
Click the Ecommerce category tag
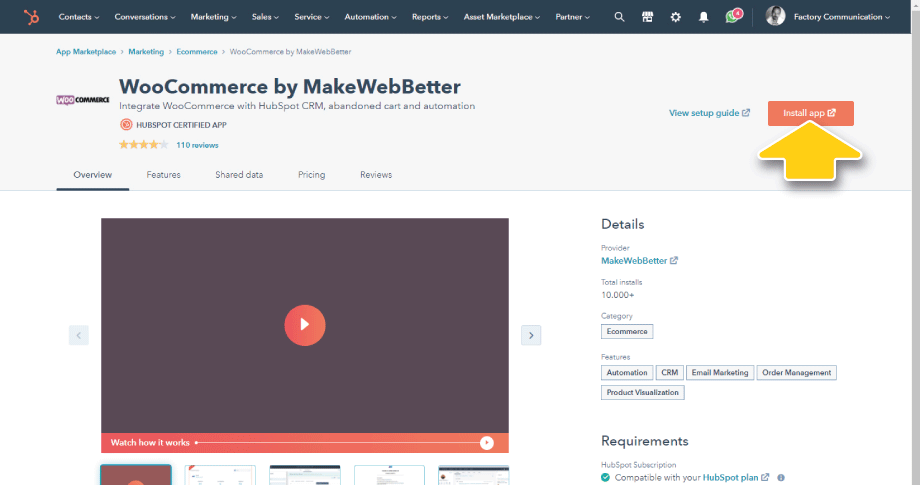(x=627, y=331)
